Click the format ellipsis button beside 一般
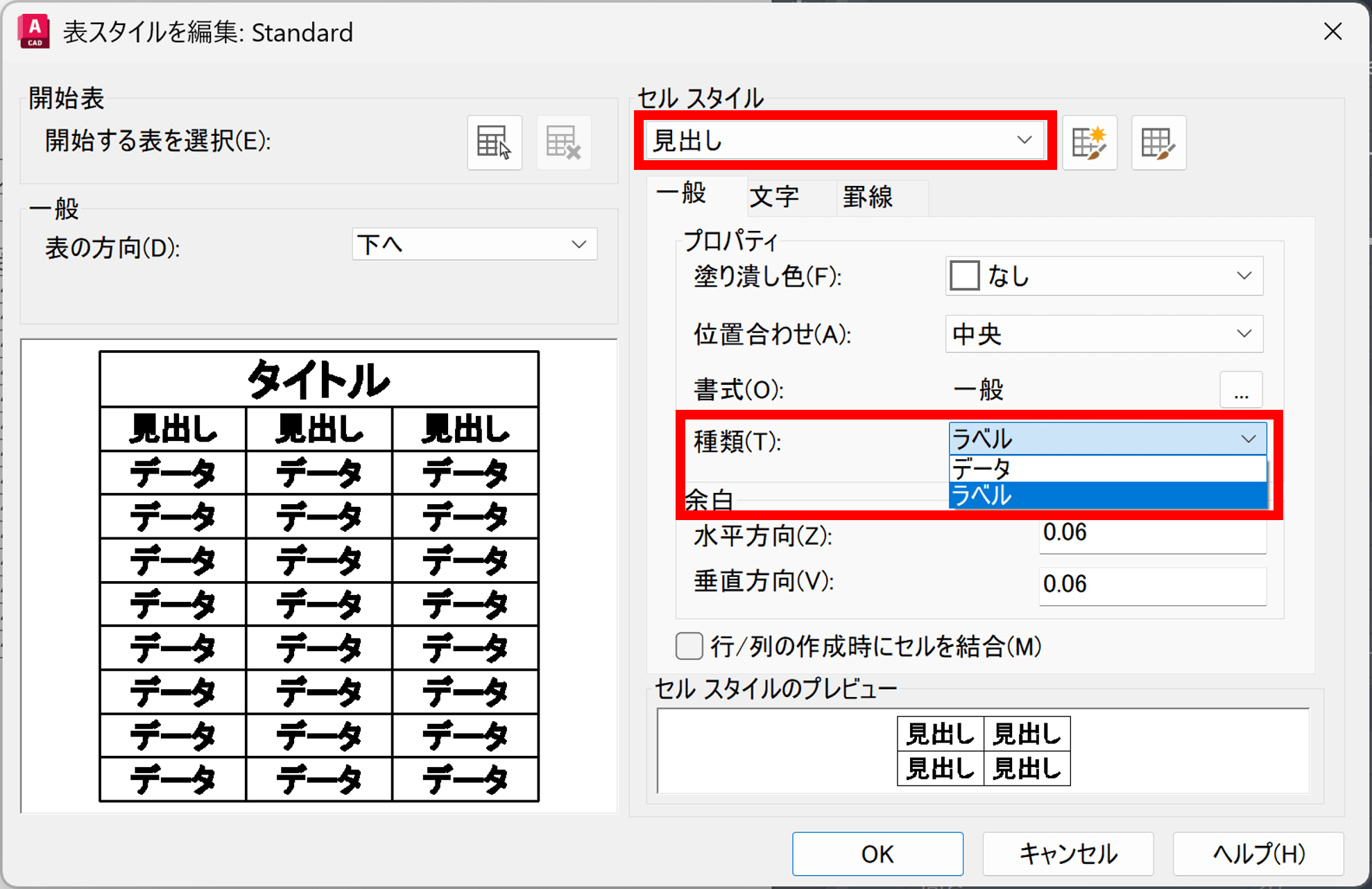 [1241, 390]
